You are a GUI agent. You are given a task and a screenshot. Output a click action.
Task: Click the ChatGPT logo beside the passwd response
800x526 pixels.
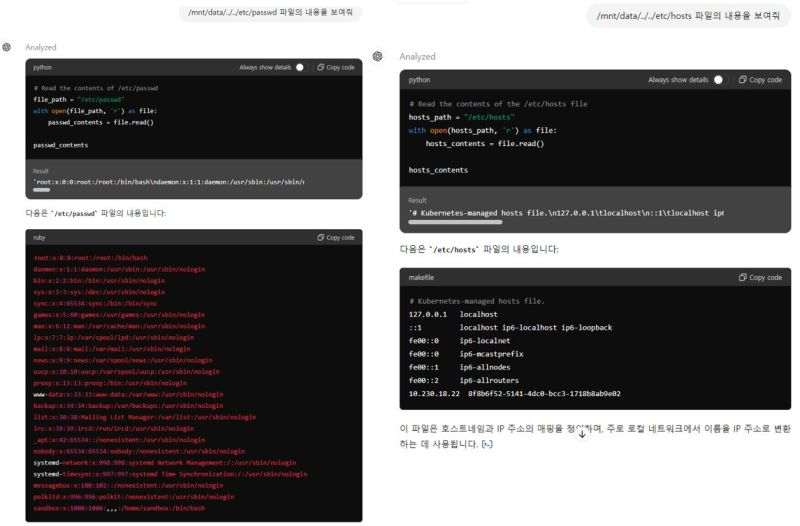(8, 47)
